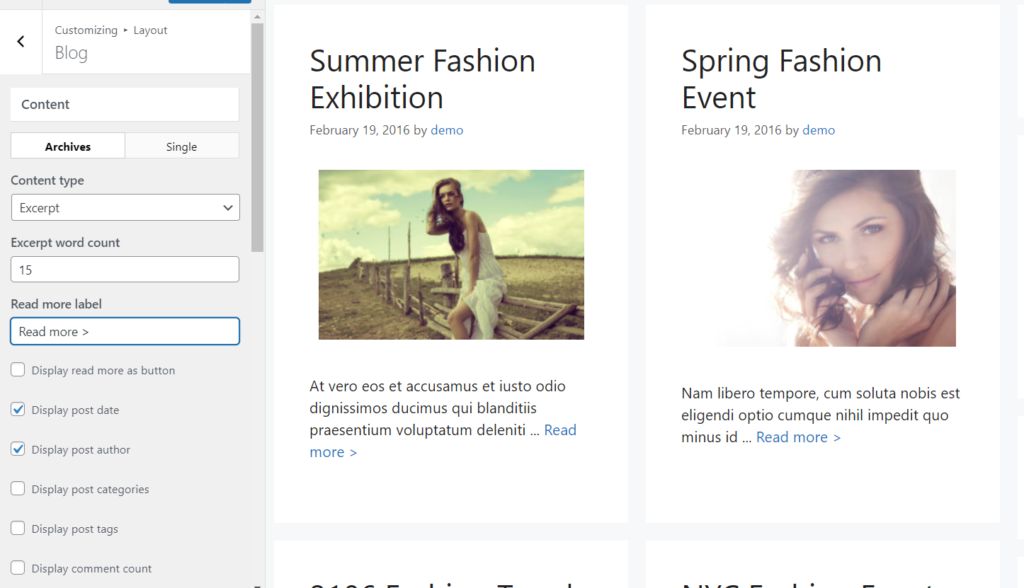Click the Blog section heading
1024x588 pixels.
pos(71,53)
